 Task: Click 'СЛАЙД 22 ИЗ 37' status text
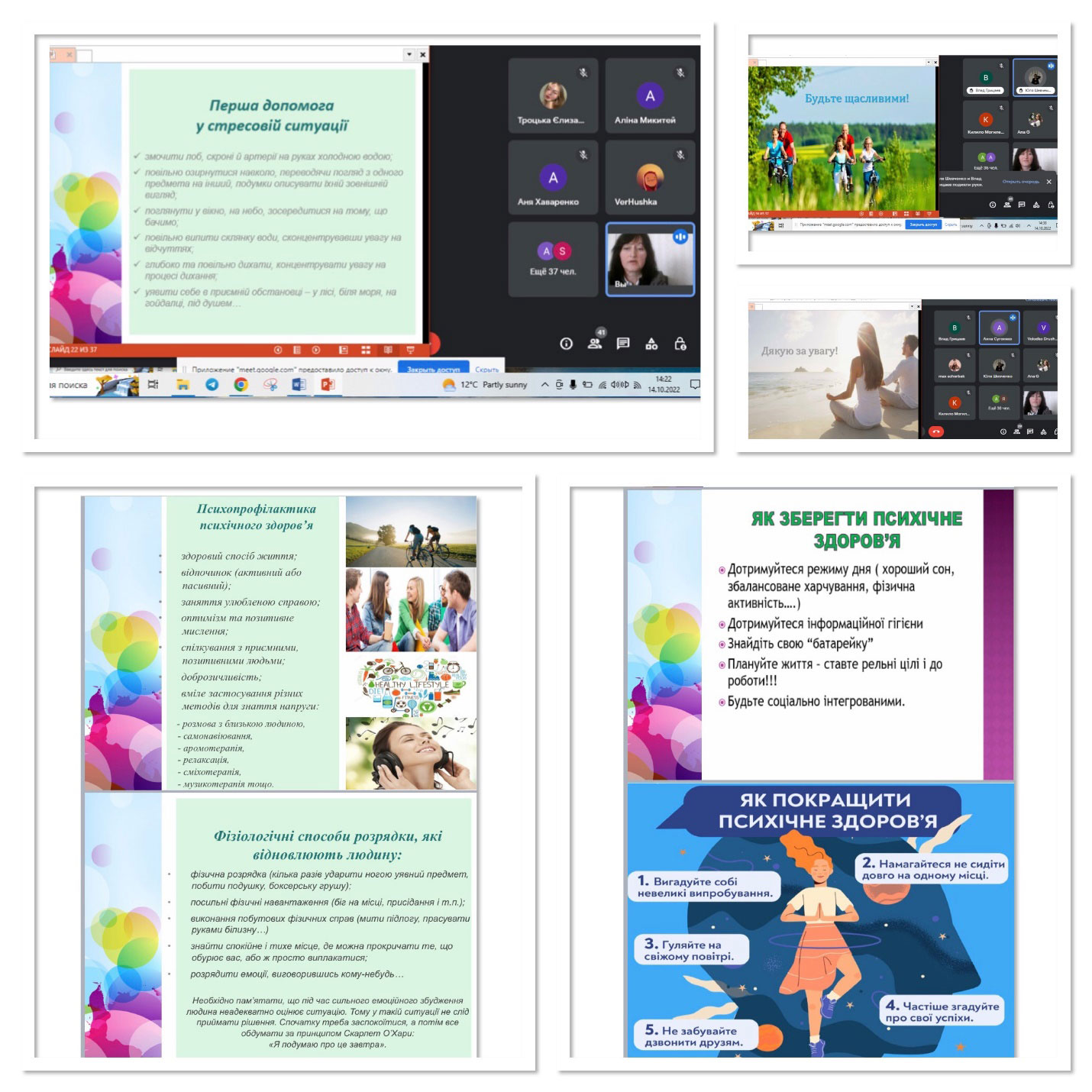[73, 350]
